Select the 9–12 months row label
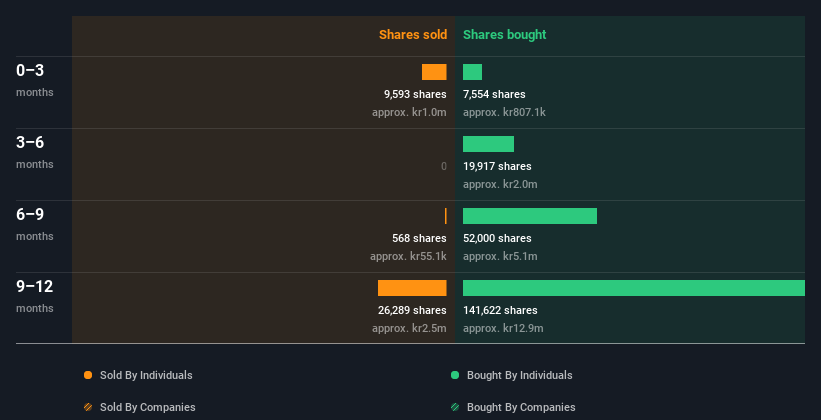Screen dimensions: 821x420 point(35,296)
